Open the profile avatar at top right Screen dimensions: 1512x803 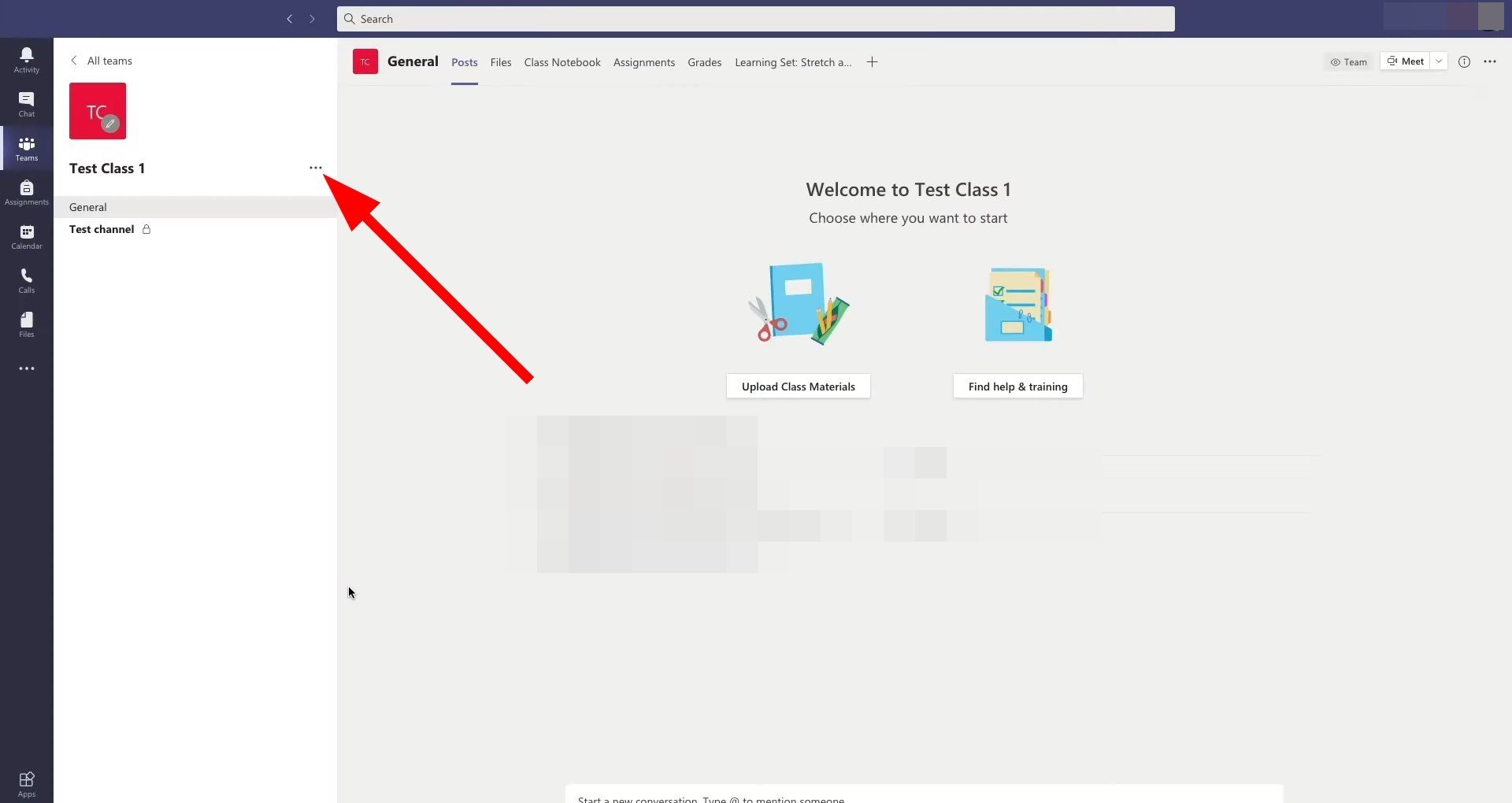click(1491, 16)
